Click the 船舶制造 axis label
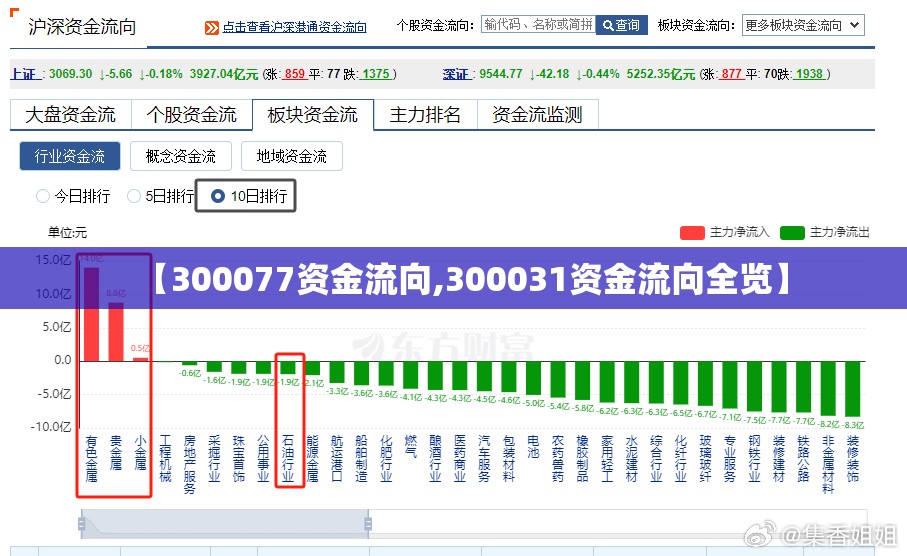Screen dimensions: 907x556 pos(362,459)
